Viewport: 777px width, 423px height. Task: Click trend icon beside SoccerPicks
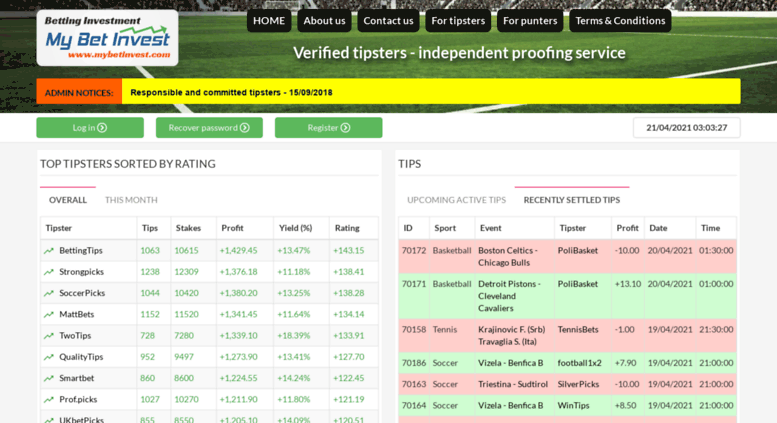(49, 293)
